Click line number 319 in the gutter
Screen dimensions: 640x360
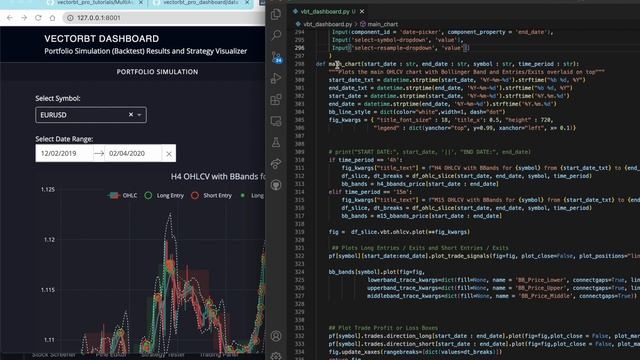point(300,232)
